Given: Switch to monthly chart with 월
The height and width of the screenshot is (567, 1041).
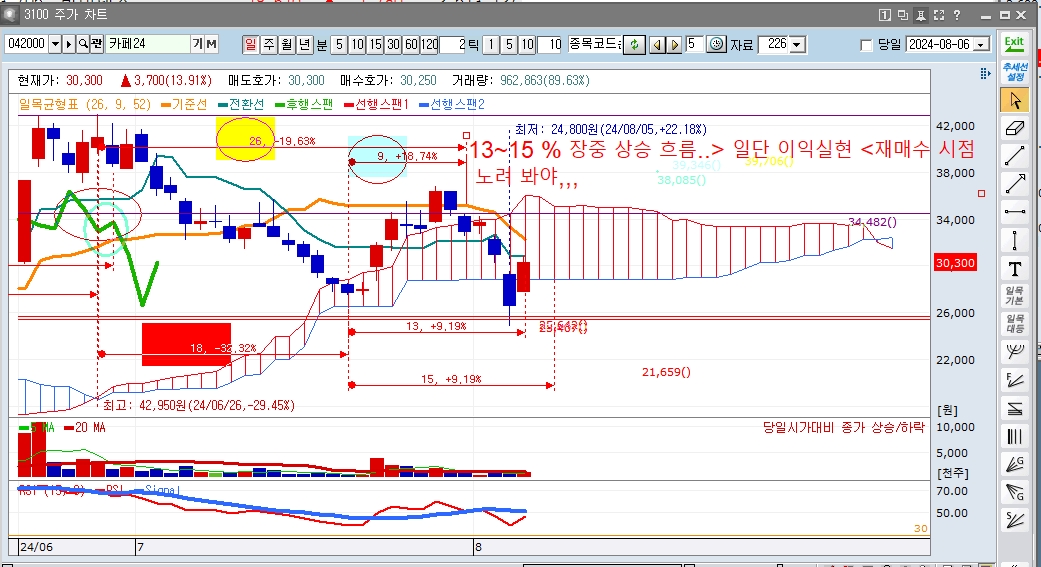Looking at the screenshot, I should [286, 44].
